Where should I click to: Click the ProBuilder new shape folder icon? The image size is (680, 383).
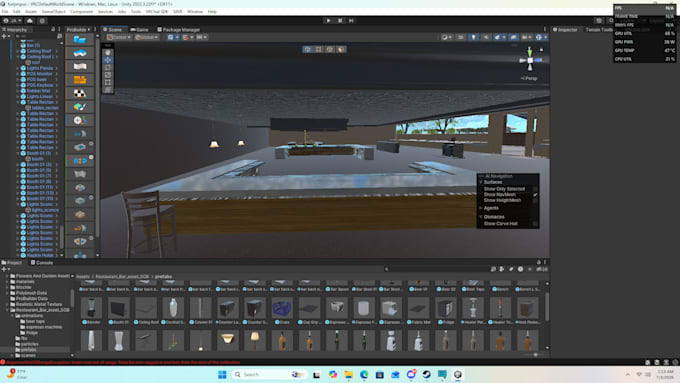(80, 39)
